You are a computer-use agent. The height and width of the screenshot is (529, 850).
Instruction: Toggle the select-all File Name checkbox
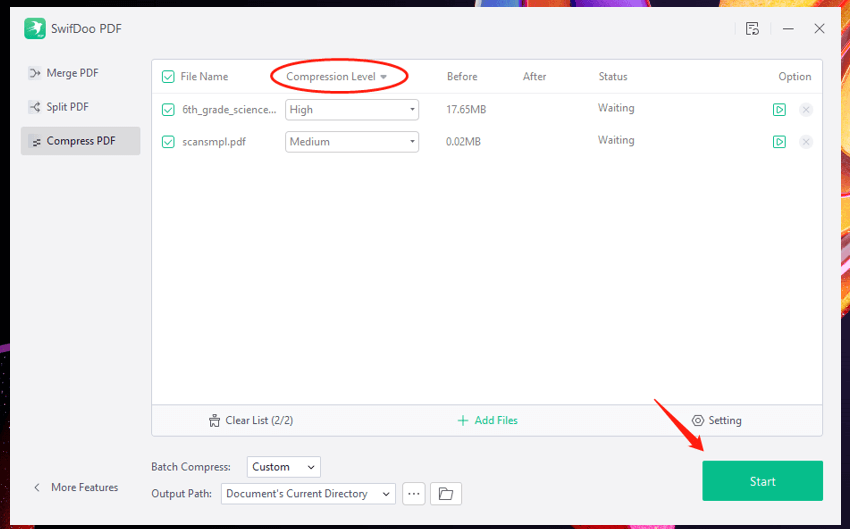[168, 76]
